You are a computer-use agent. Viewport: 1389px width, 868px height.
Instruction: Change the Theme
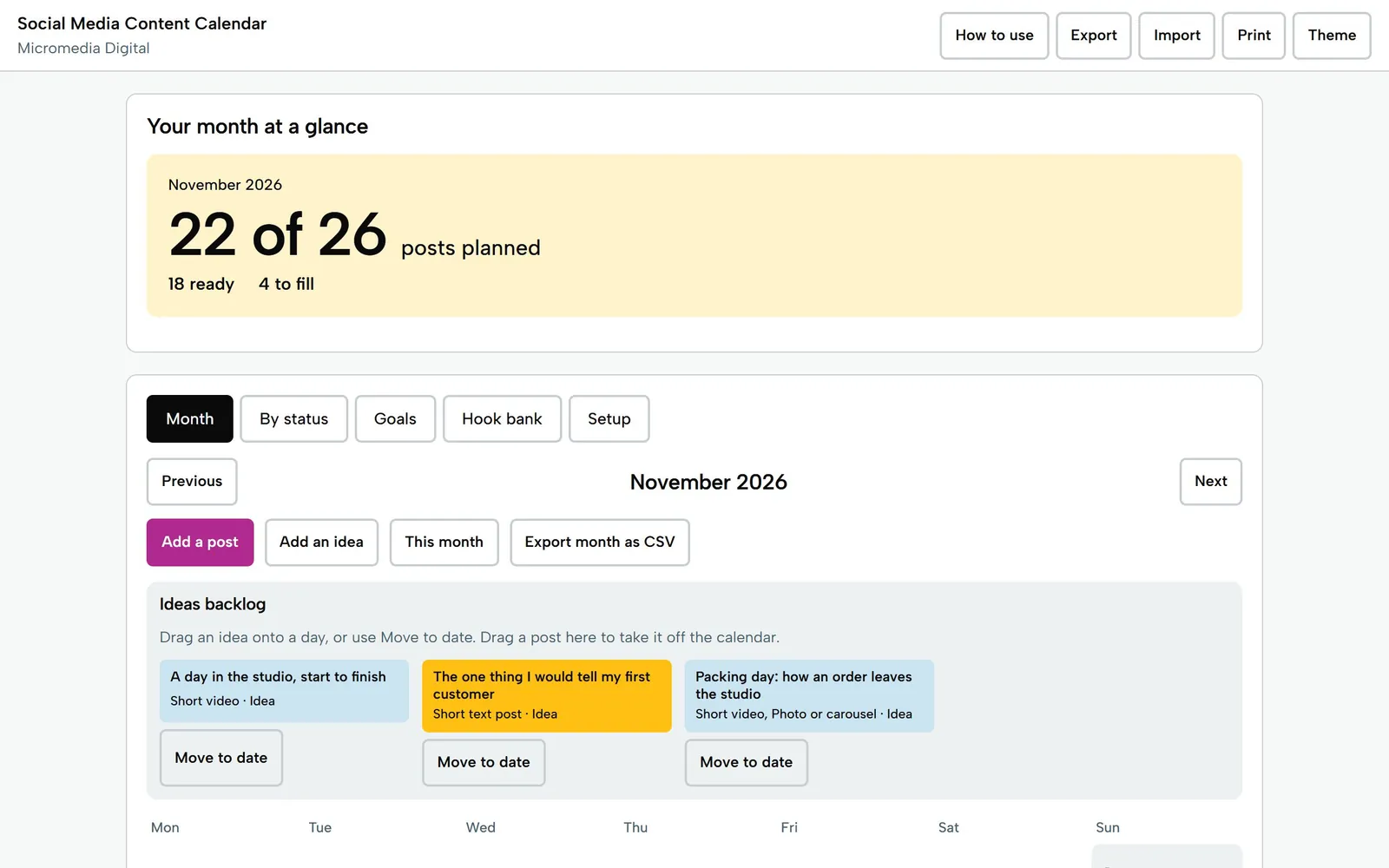1332,36
